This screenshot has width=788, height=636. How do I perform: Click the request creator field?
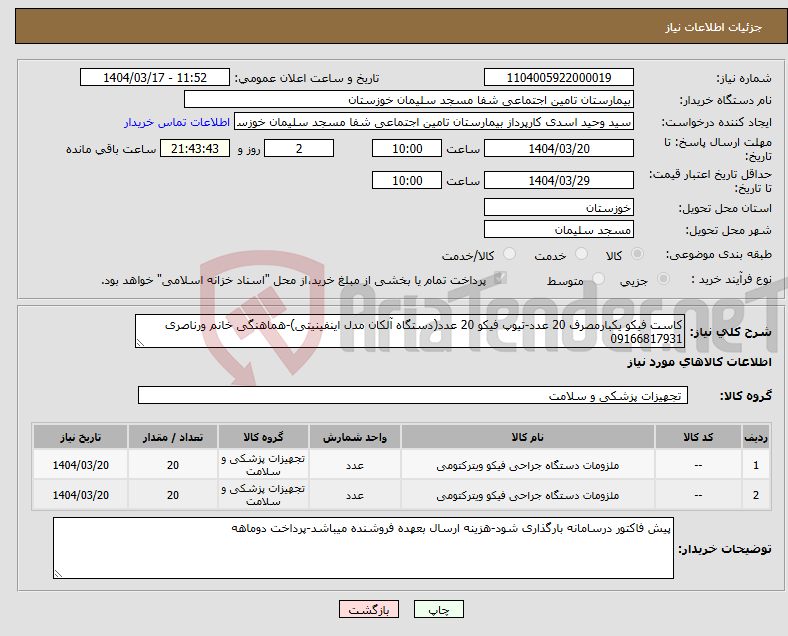coord(434,122)
